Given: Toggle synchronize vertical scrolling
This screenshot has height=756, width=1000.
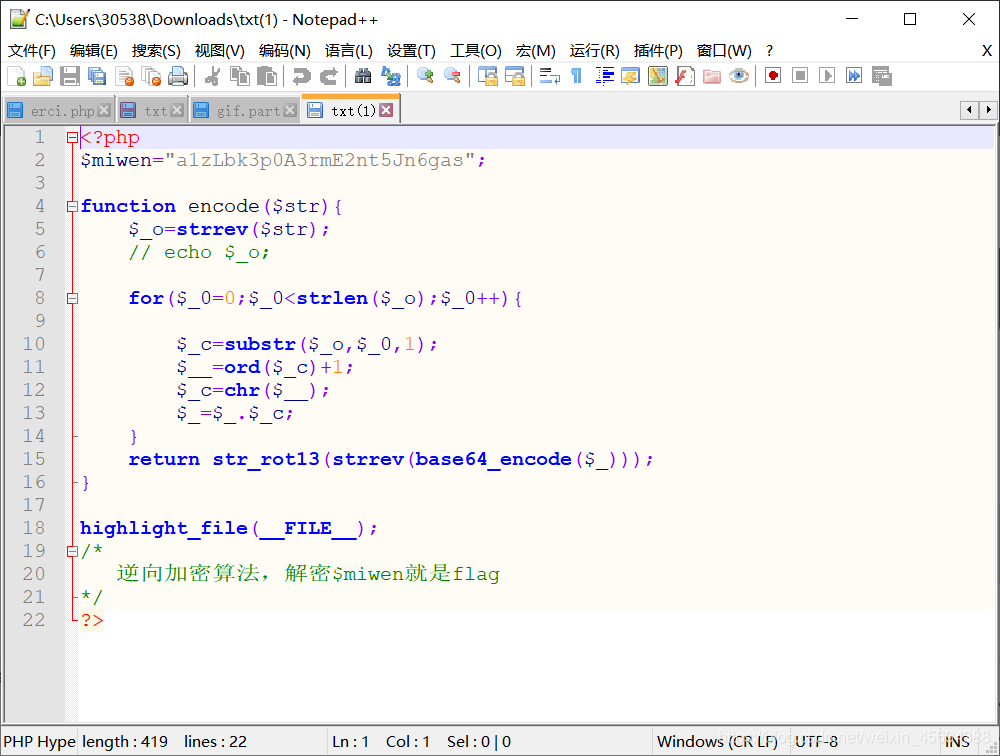Looking at the screenshot, I should 487,76.
